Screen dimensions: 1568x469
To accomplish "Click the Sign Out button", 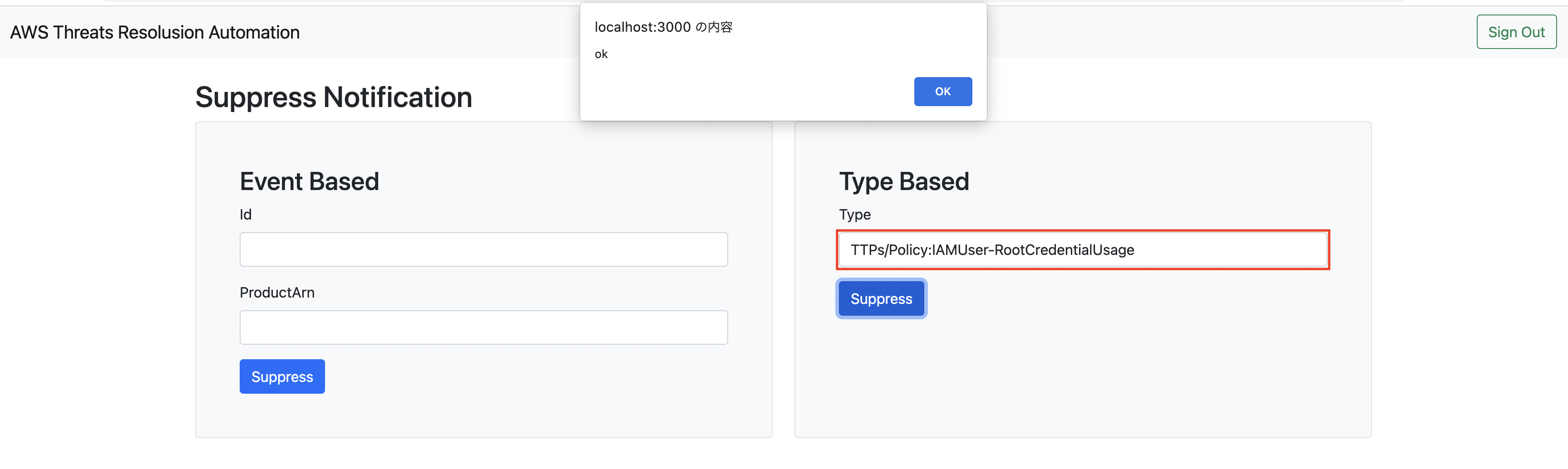I will [x=1516, y=32].
